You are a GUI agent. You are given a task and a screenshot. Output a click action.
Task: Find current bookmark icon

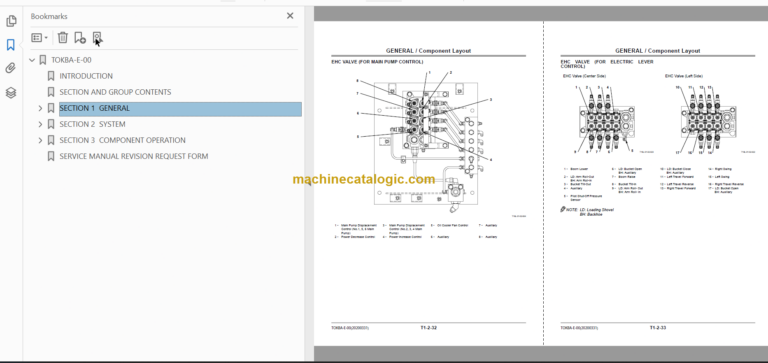point(97,37)
